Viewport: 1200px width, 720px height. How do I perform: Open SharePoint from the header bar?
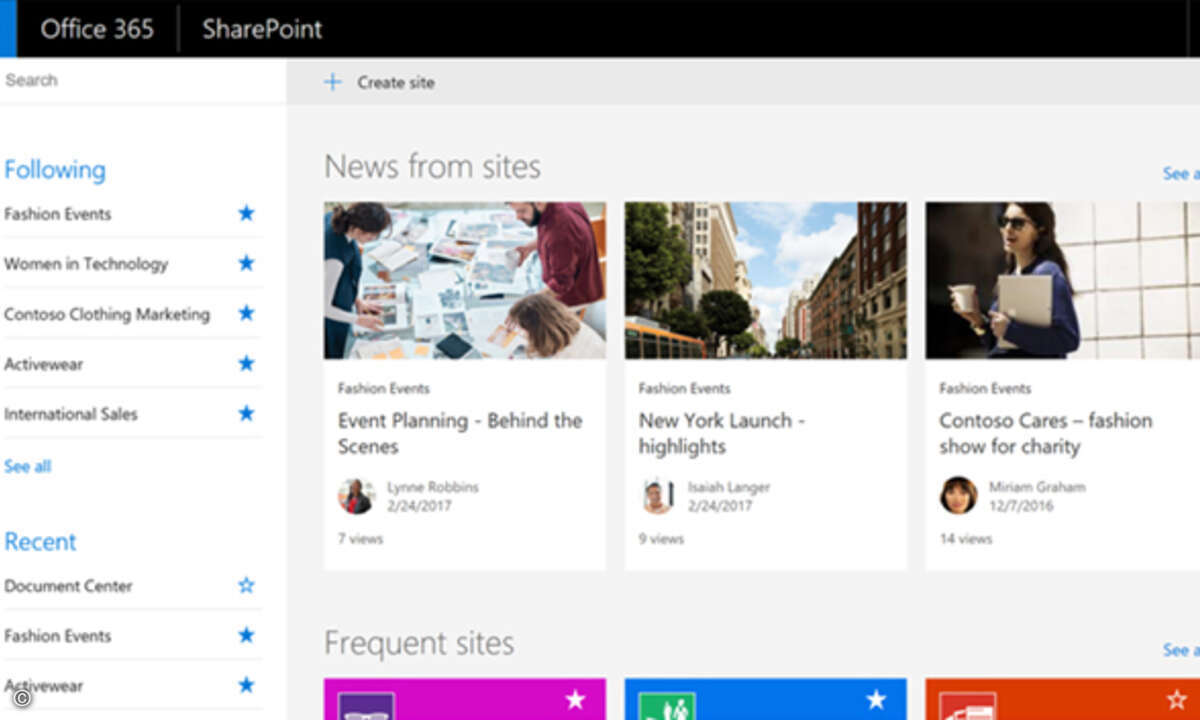[x=262, y=29]
